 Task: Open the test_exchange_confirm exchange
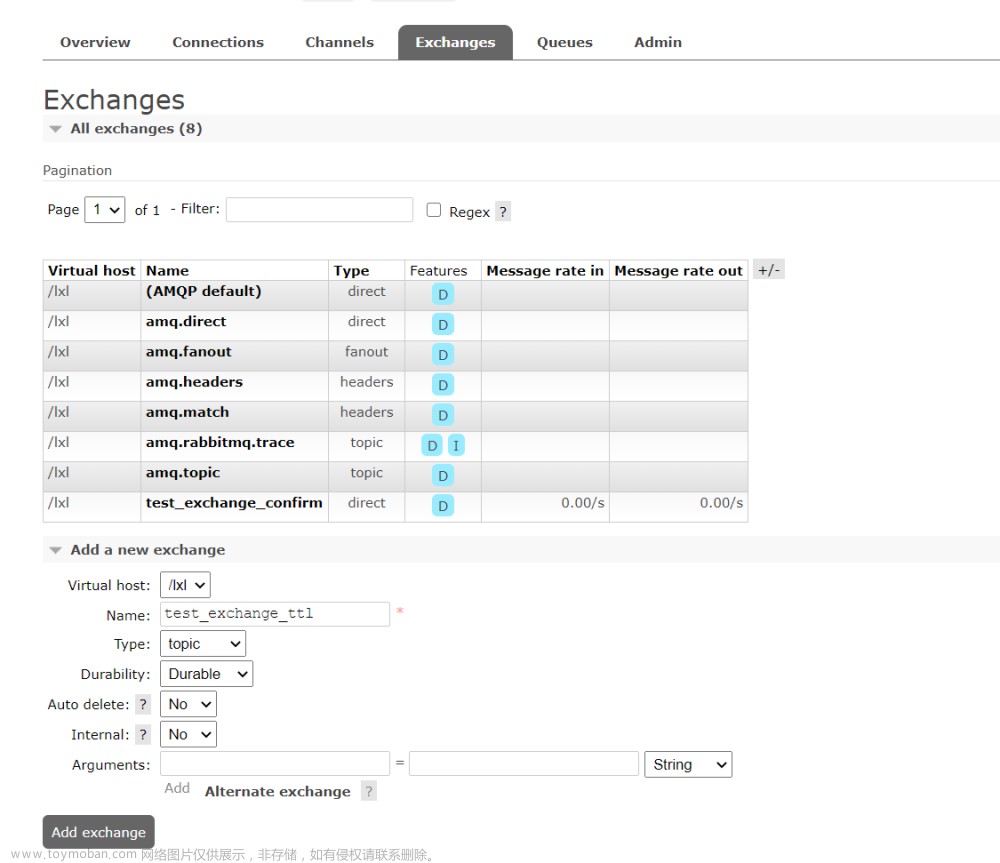(234, 503)
